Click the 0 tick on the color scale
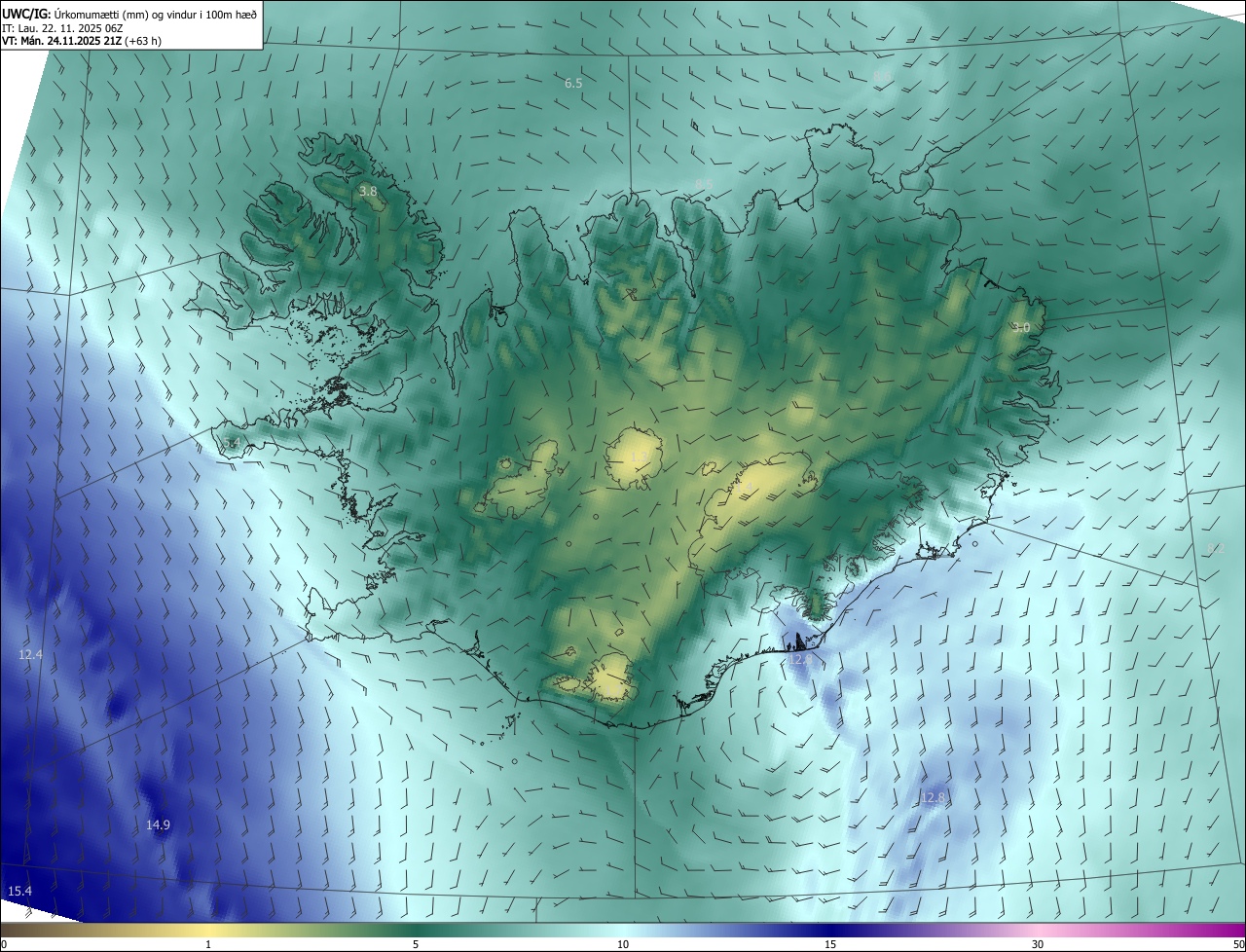 tap(4, 945)
